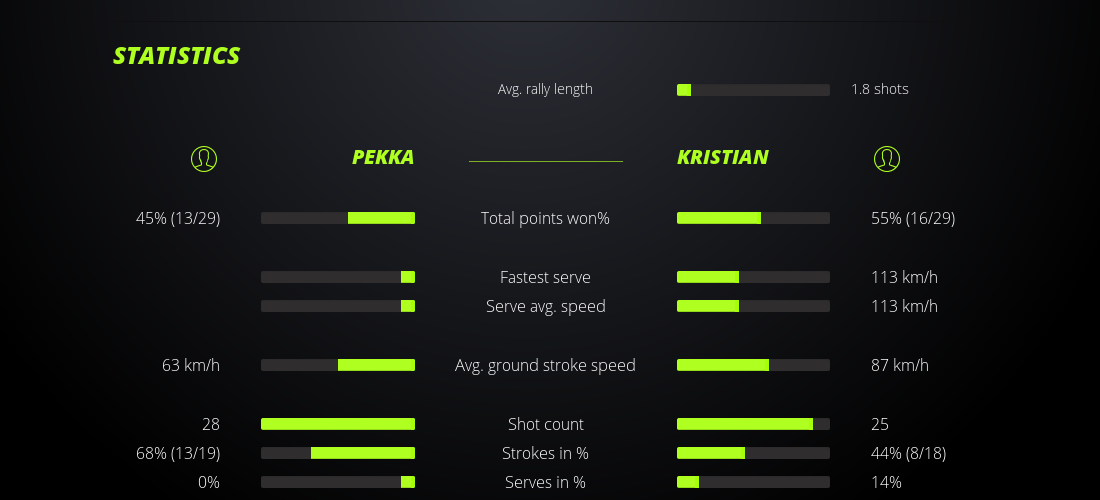
Task: Click Kristian's Total points won bar
Action: tap(753, 218)
